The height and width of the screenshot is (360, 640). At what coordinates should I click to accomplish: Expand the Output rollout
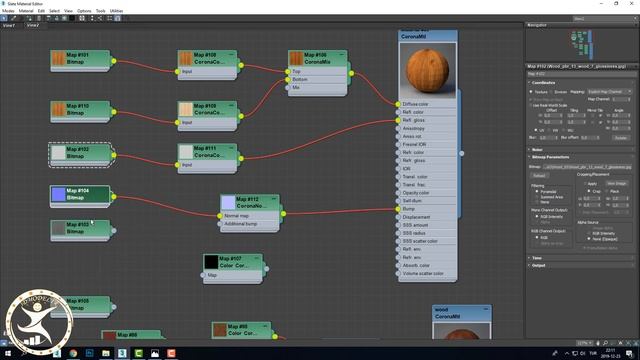pyautogui.click(x=538, y=265)
